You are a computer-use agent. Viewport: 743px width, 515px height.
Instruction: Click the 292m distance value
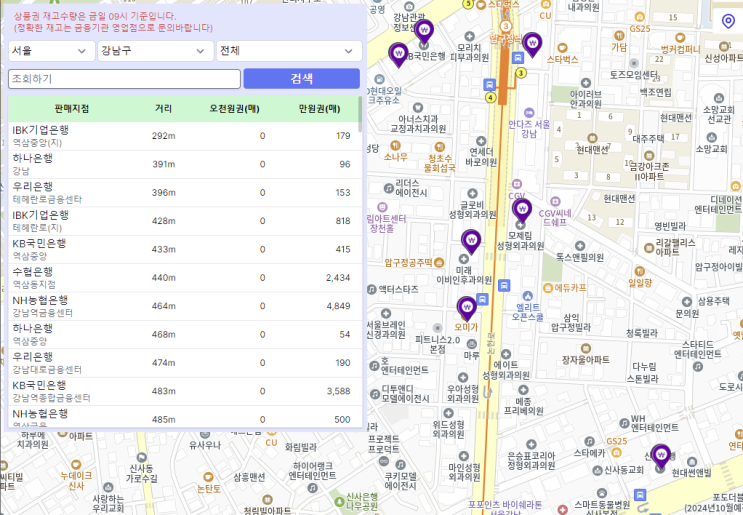[x=163, y=136]
